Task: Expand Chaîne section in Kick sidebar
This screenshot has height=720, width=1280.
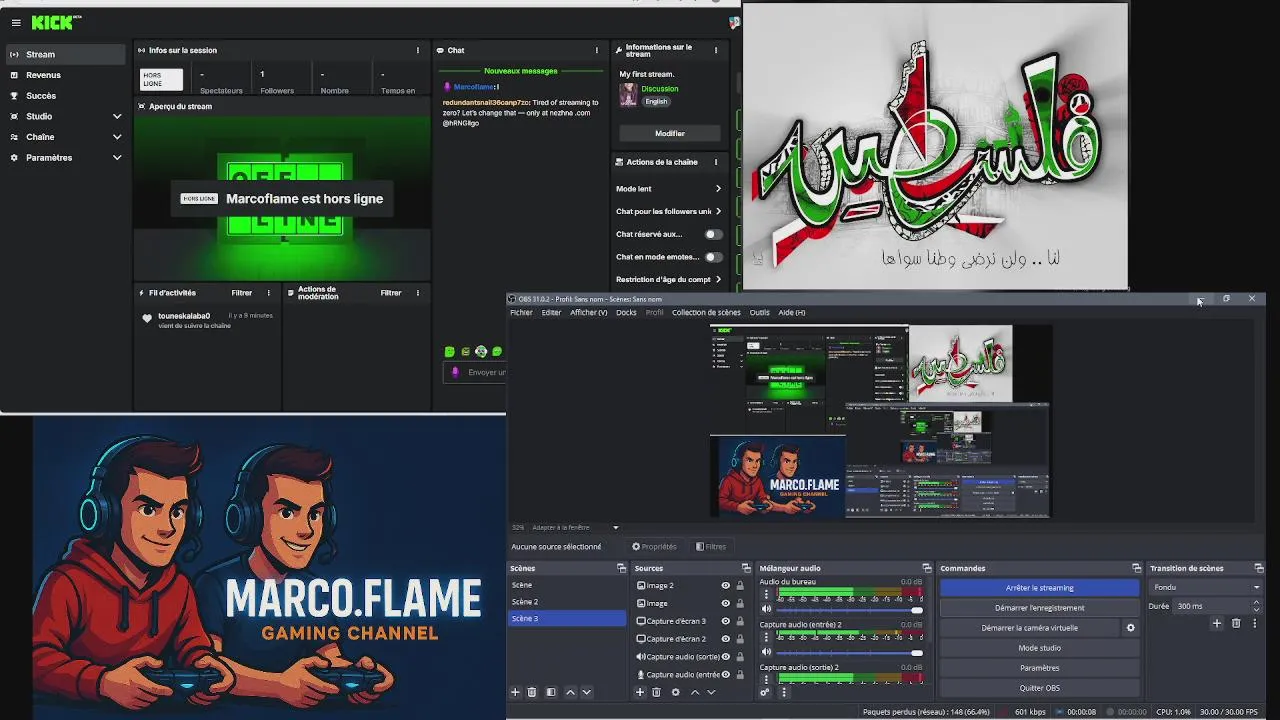Action: 117,137
